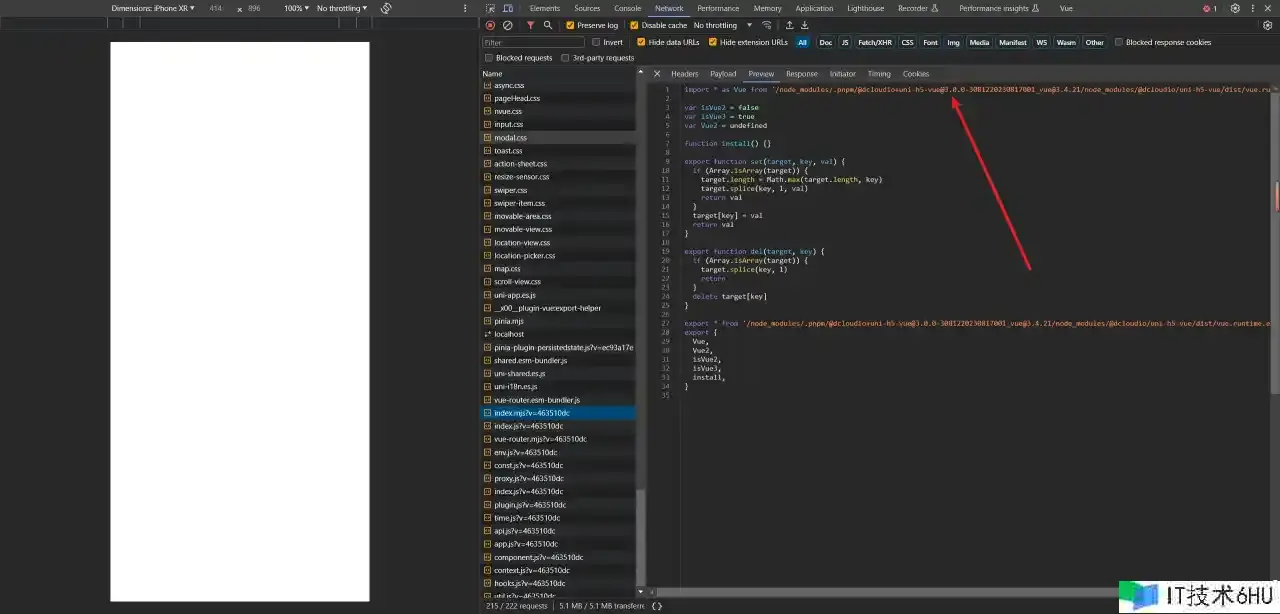The width and height of the screenshot is (1280, 614).
Task: Show the request Response tab
Action: click(x=801, y=74)
